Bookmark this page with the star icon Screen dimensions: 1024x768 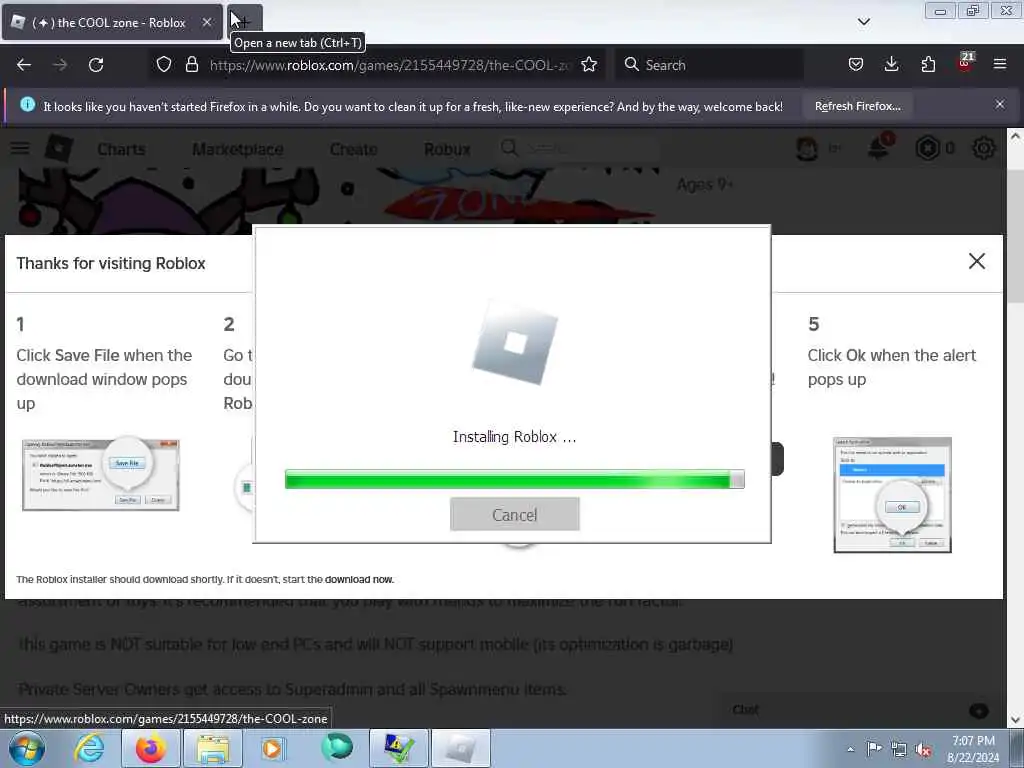(x=589, y=65)
